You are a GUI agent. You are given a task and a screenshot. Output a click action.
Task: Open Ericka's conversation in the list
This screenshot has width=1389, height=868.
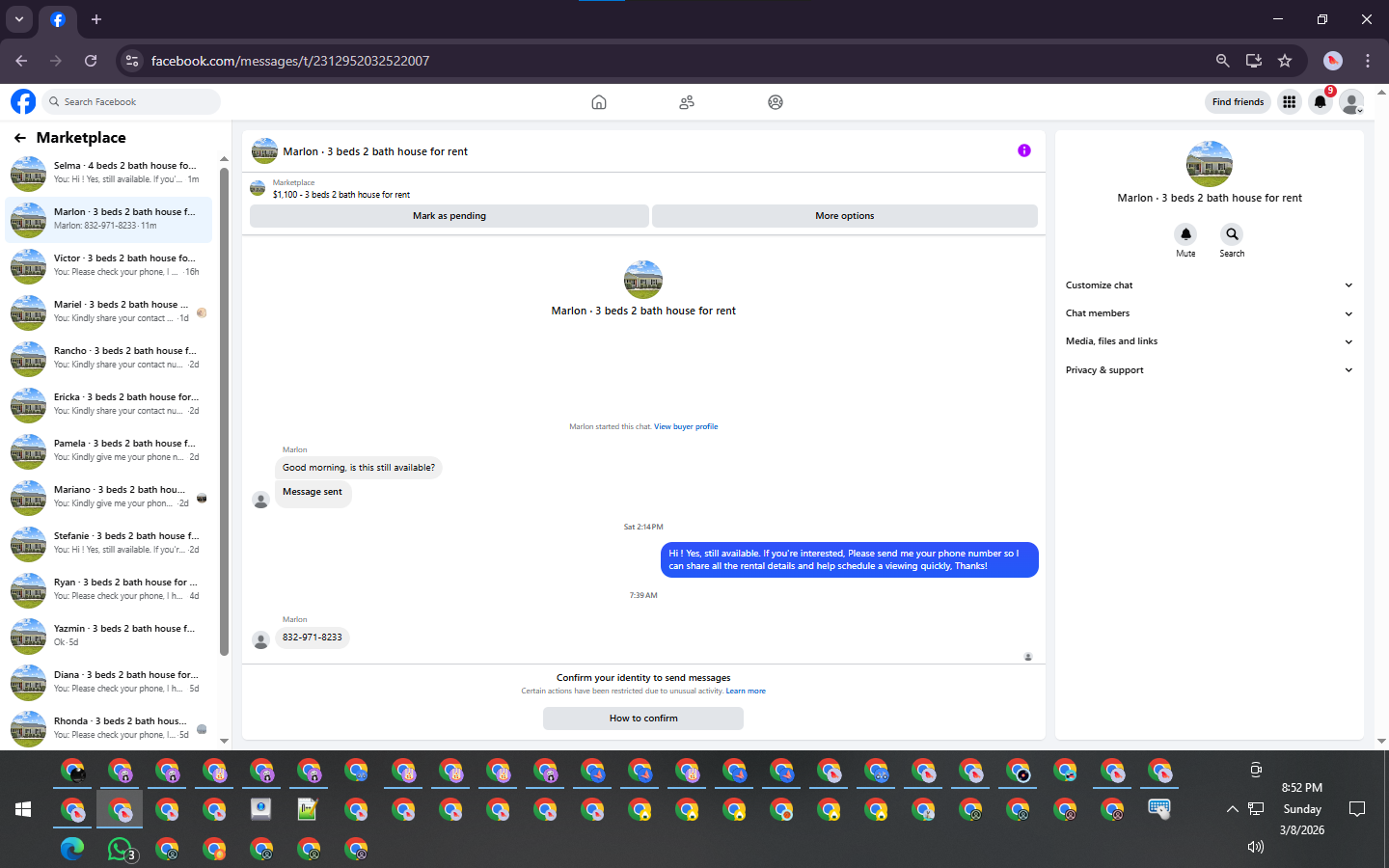click(x=109, y=405)
